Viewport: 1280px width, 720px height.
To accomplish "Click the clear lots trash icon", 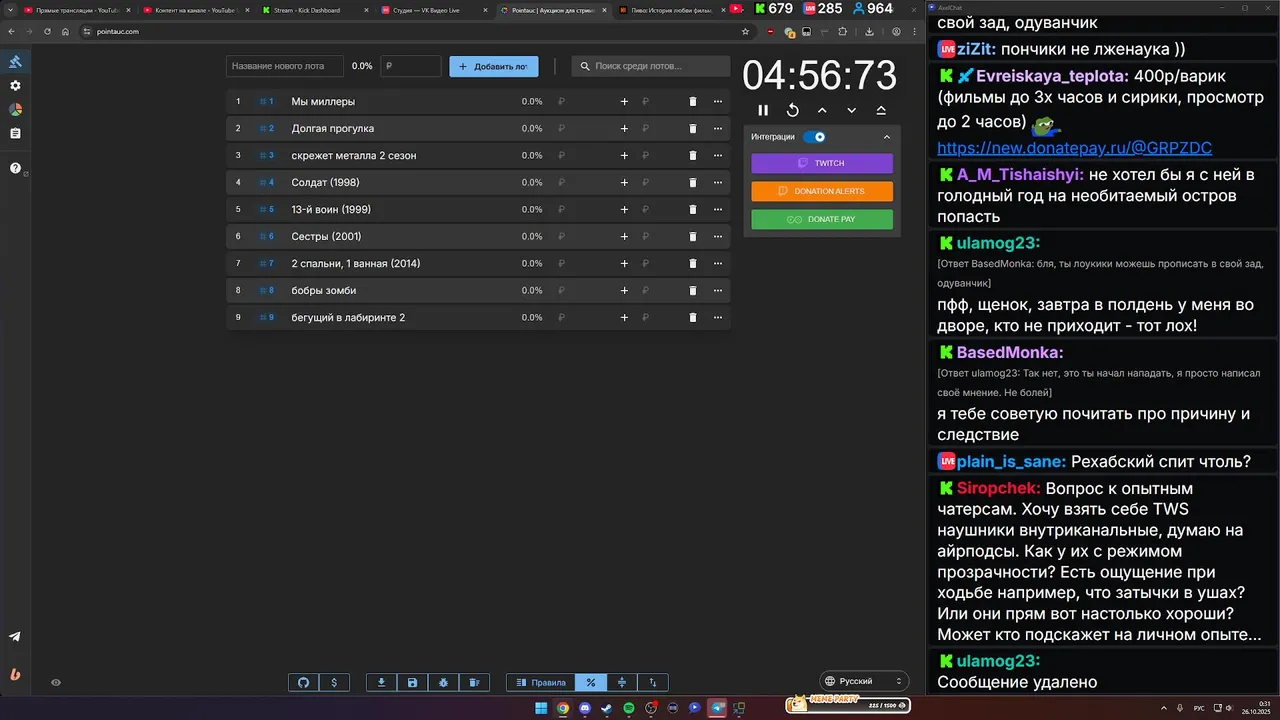I will [x=474, y=683].
